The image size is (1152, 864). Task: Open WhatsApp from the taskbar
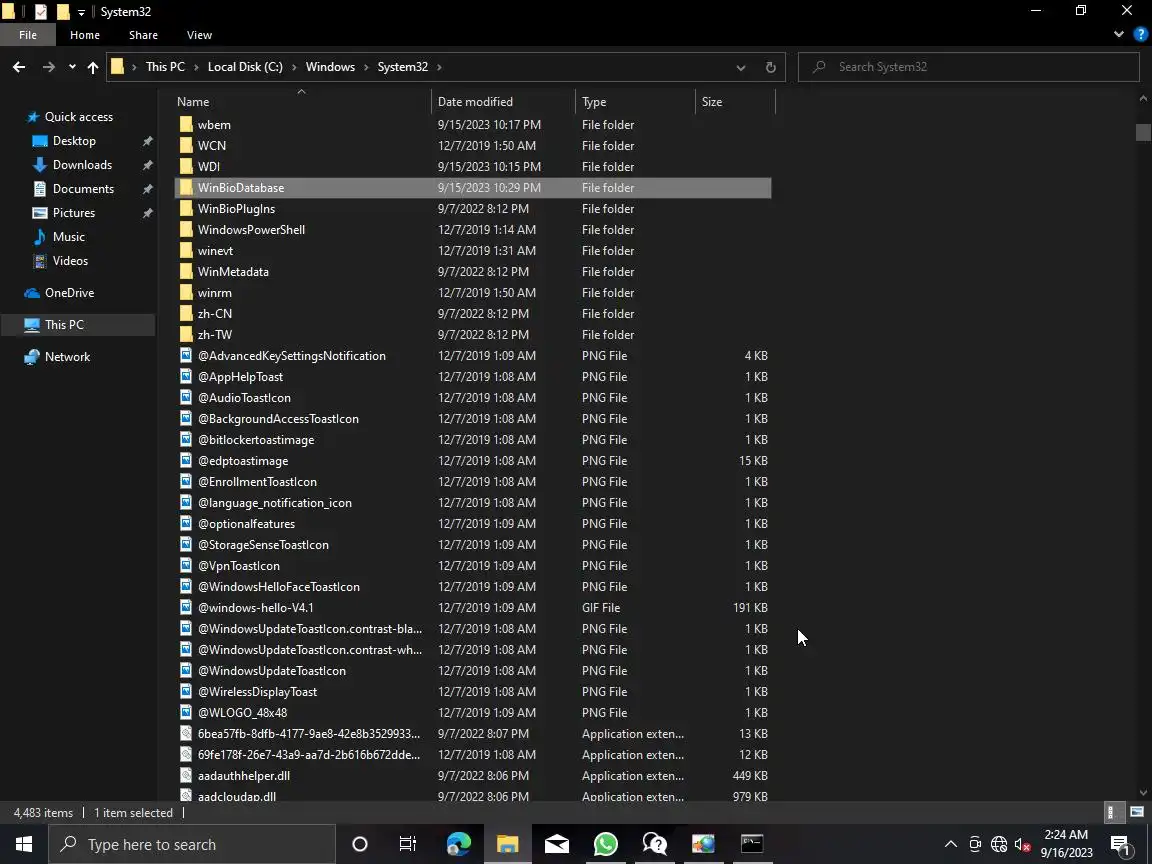tap(605, 844)
